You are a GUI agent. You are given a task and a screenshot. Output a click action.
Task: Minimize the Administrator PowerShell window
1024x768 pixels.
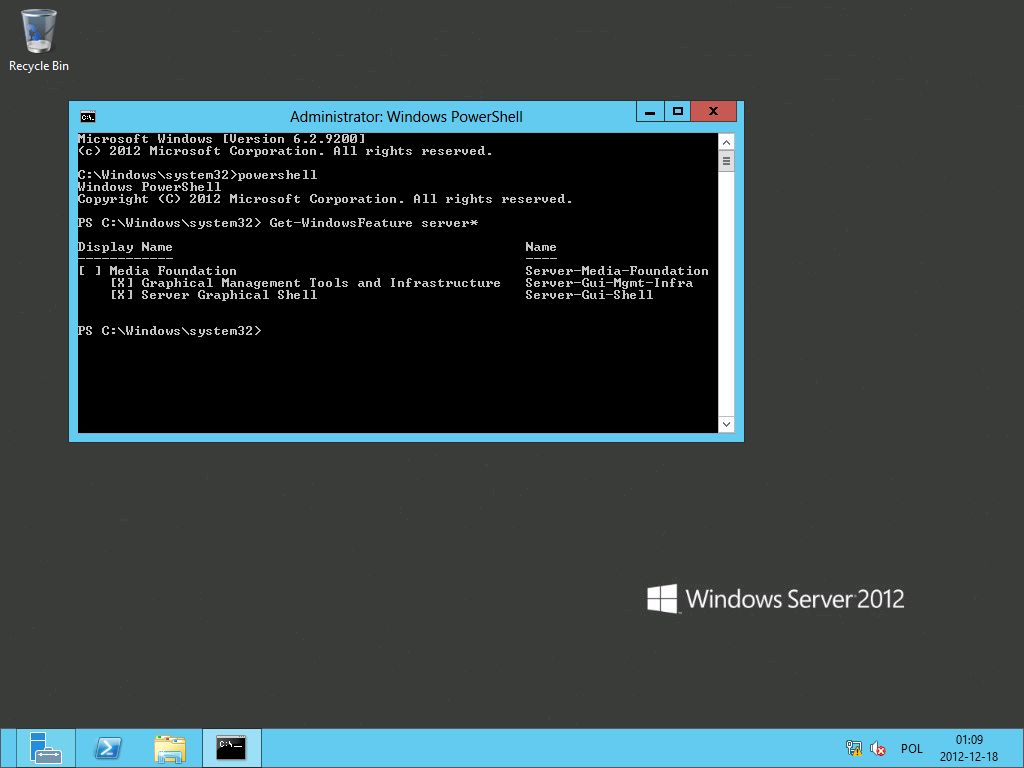[x=650, y=112]
